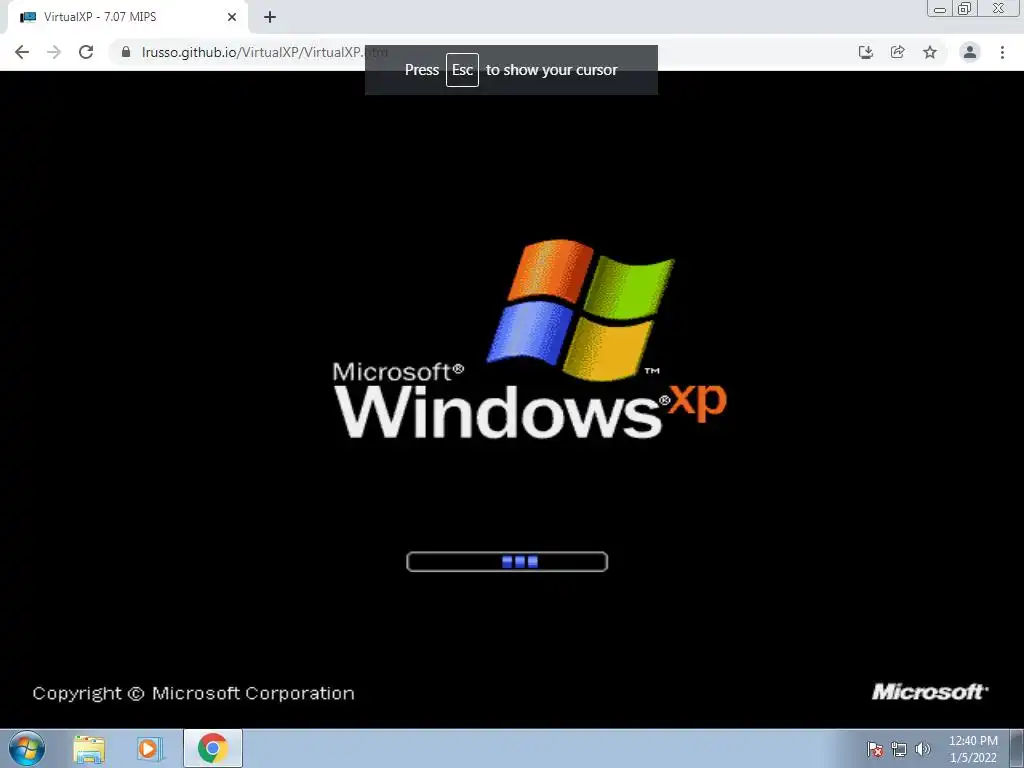Open the Chrome profile avatar
This screenshot has width=1024, height=768.
970,52
